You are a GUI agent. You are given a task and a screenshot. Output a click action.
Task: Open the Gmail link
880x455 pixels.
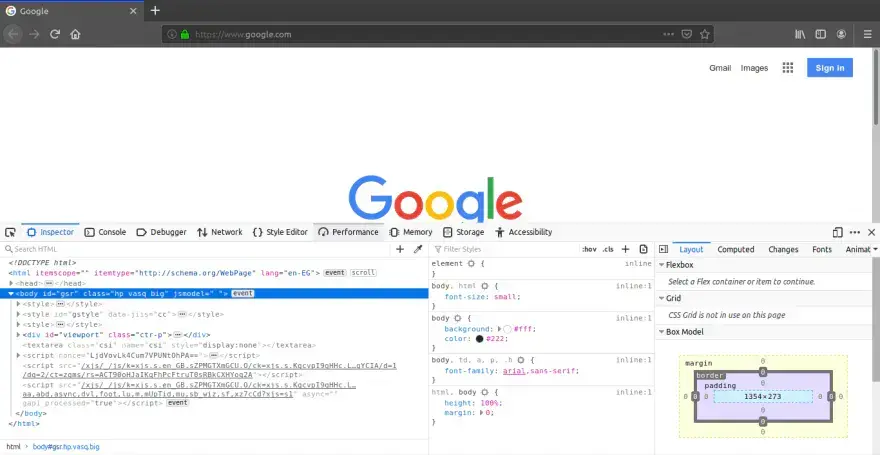point(720,68)
